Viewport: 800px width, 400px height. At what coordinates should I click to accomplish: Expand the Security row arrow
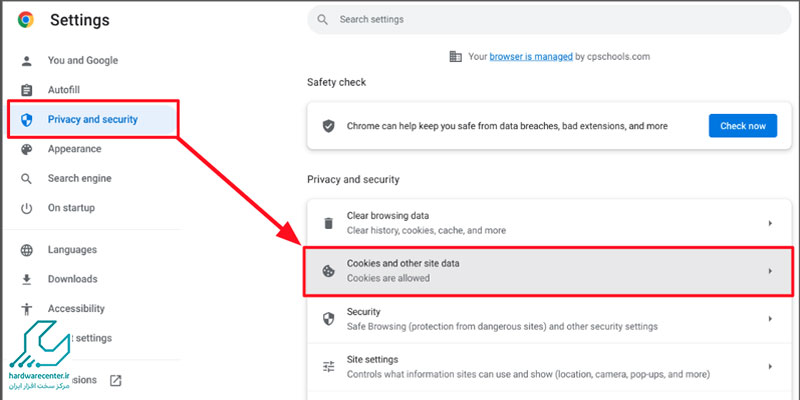click(x=770, y=319)
